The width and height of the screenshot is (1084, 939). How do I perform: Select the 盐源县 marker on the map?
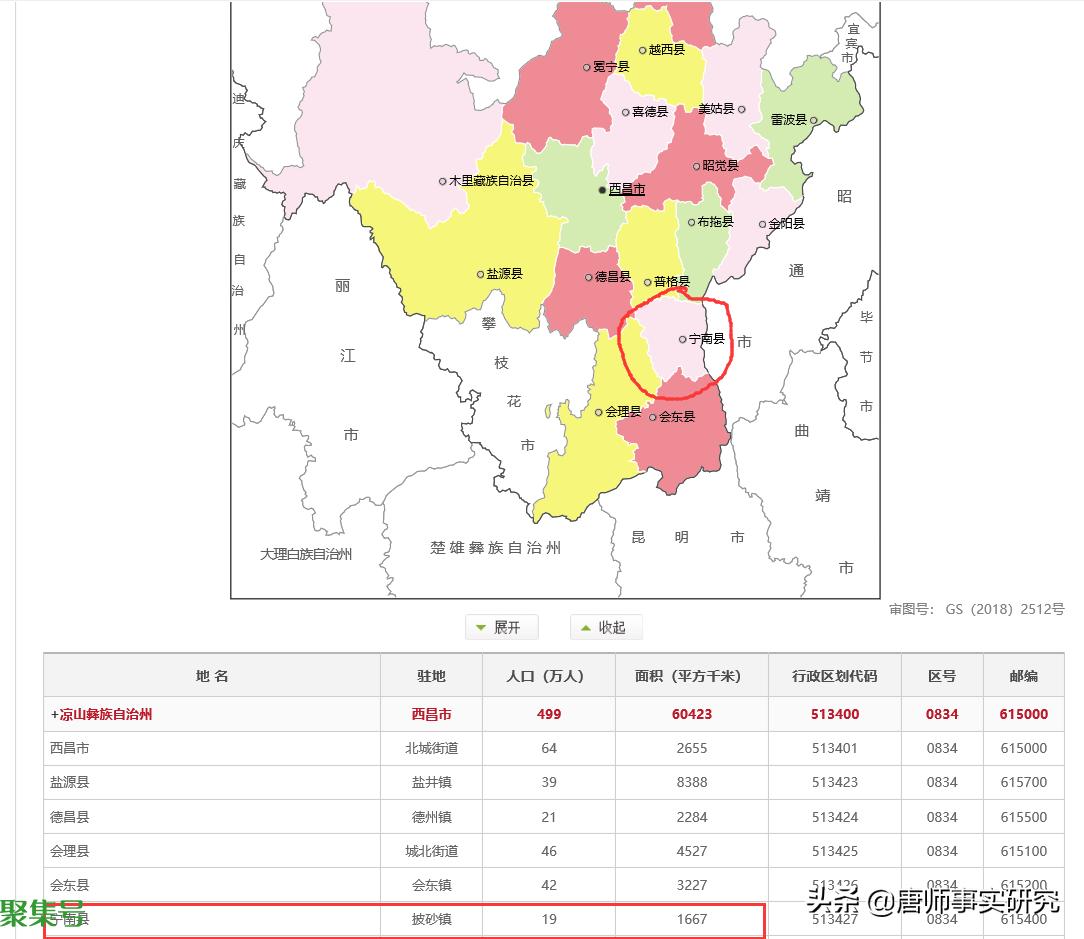pyautogui.click(x=480, y=274)
